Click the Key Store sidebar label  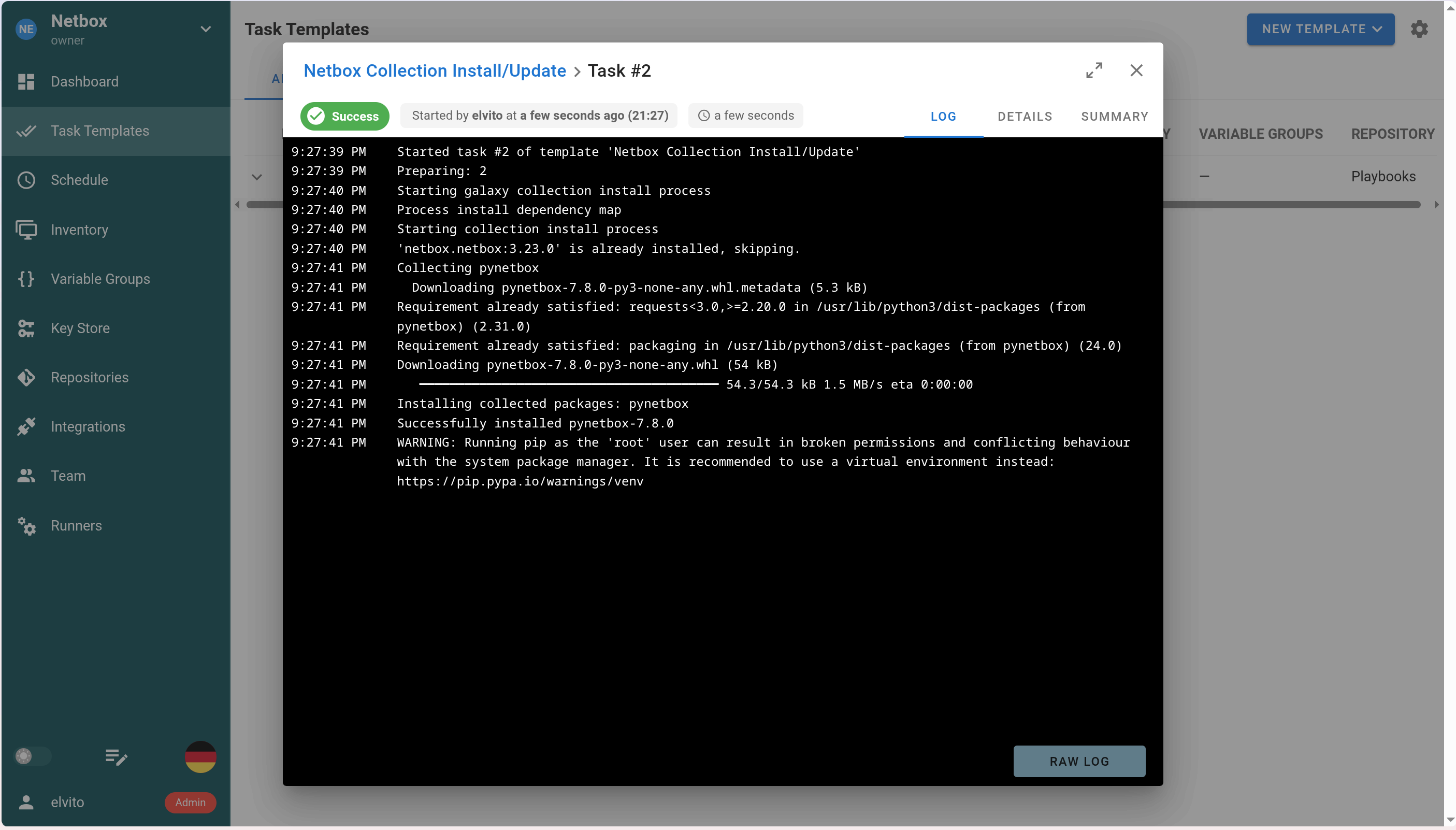click(x=80, y=328)
